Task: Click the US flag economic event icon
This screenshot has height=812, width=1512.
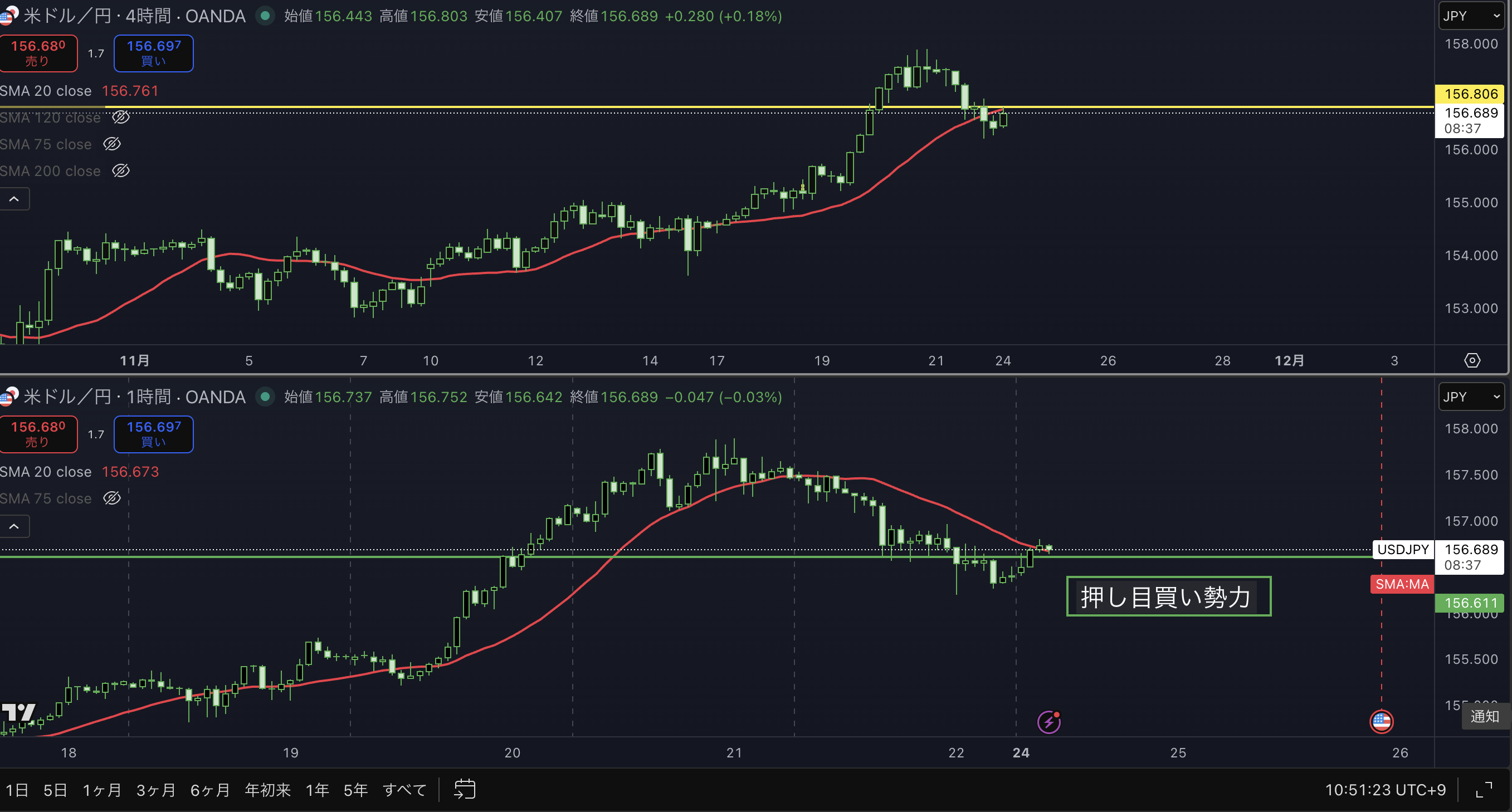Action: [x=1381, y=721]
